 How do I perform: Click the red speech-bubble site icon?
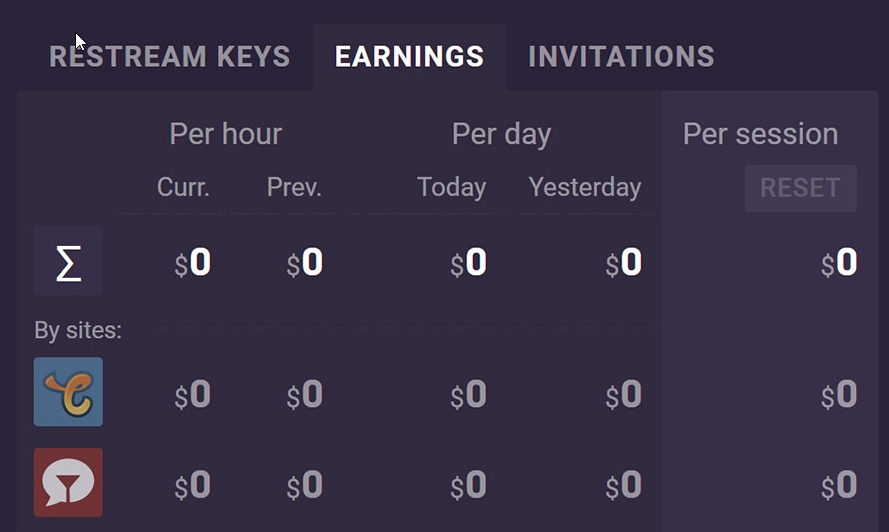[68, 482]
